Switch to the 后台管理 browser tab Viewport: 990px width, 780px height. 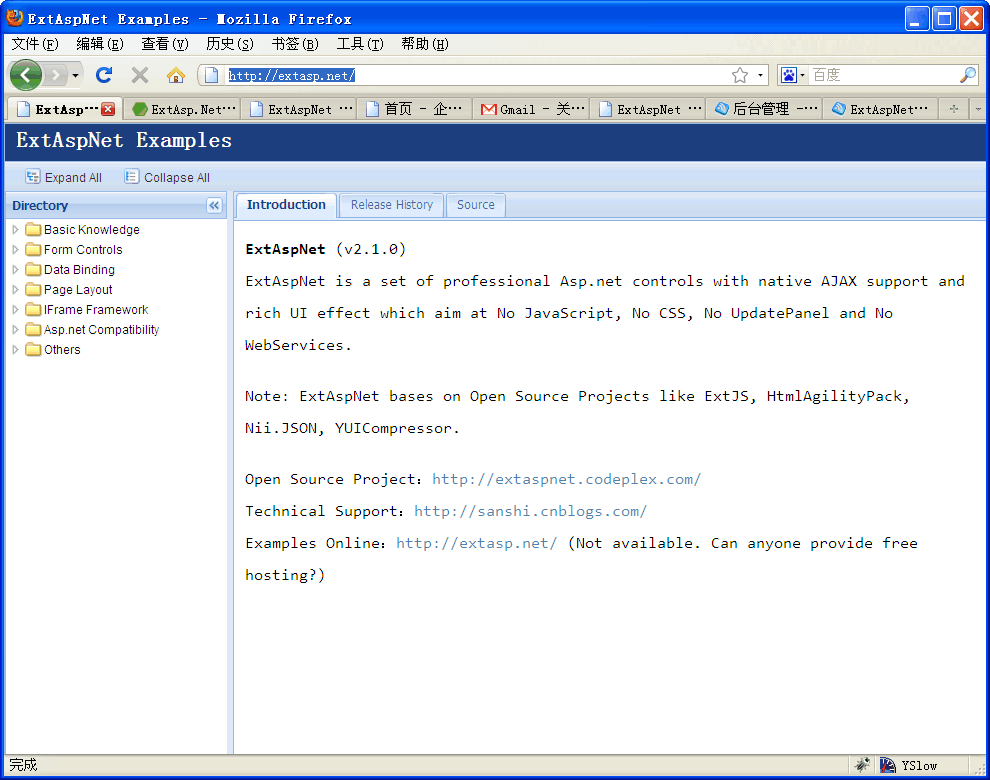click(x=764, y=109)
